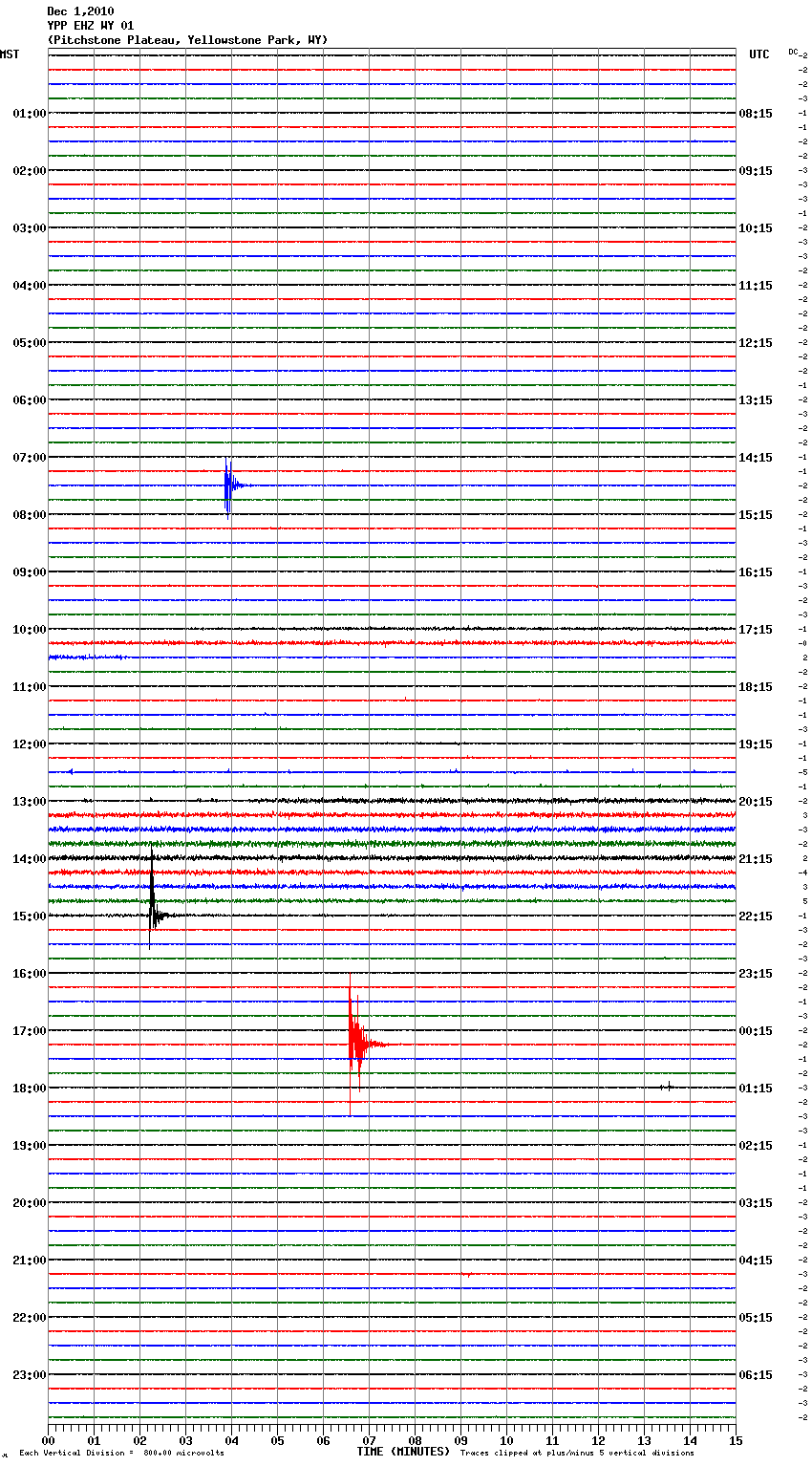The height and width of the screenshot is (1466, 812).
Task: Click the "04" minute tick label
Action: pos(232,1440)
